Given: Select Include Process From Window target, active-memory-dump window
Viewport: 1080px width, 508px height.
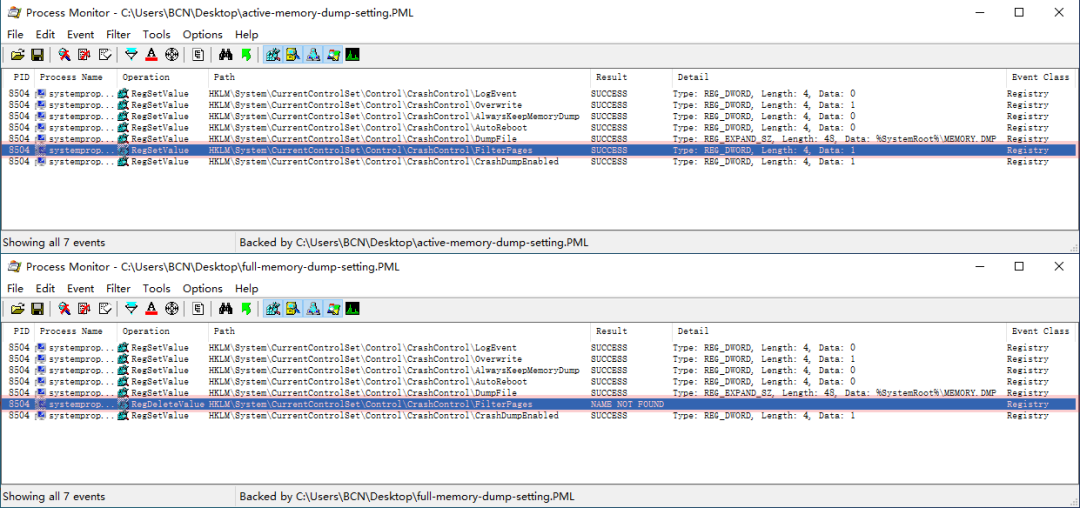Looking at the screenshot, I should [x=172, y=55].
